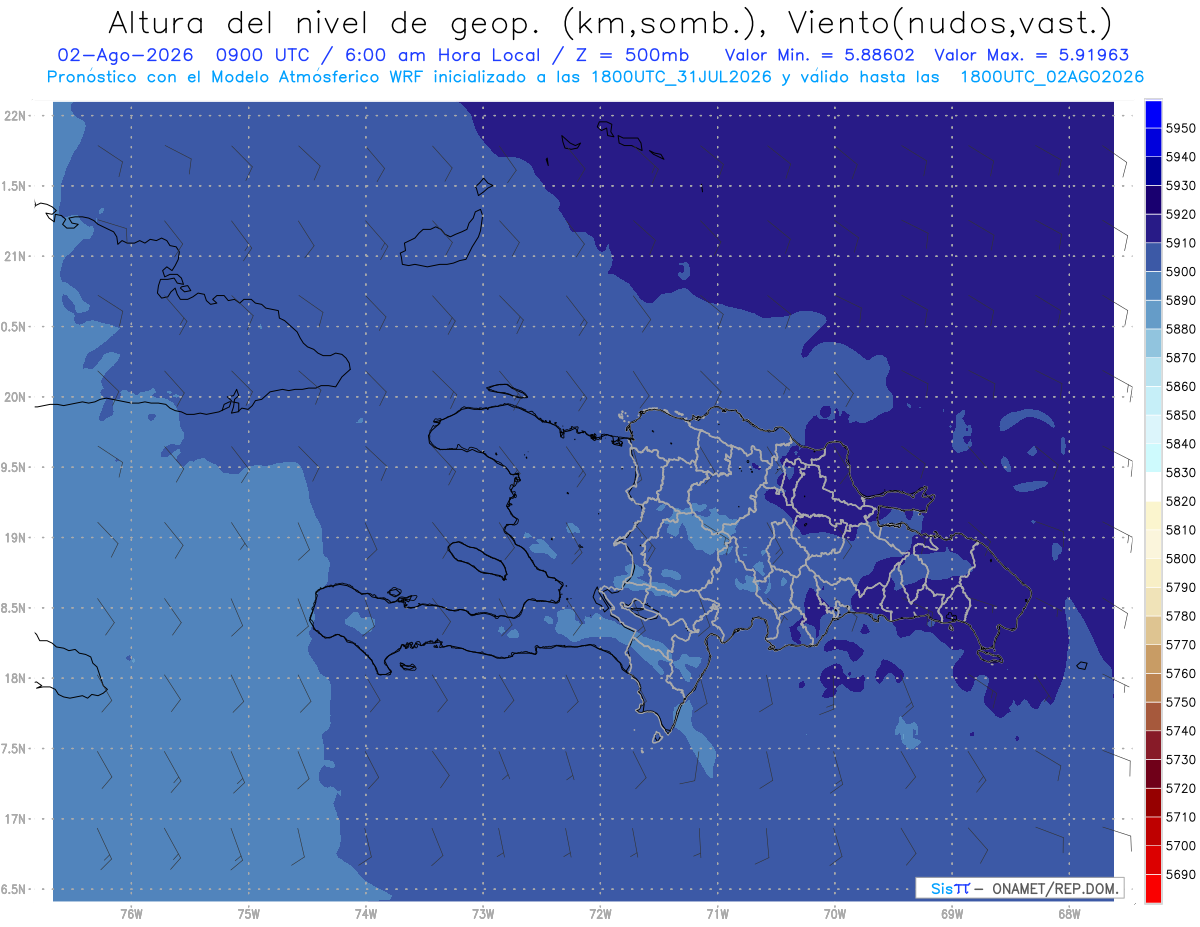Image resolution: width=1200 pixels, height=927 pixels.
Task: Click the 5880 color bar value
Action: [x=1181, y=329]
